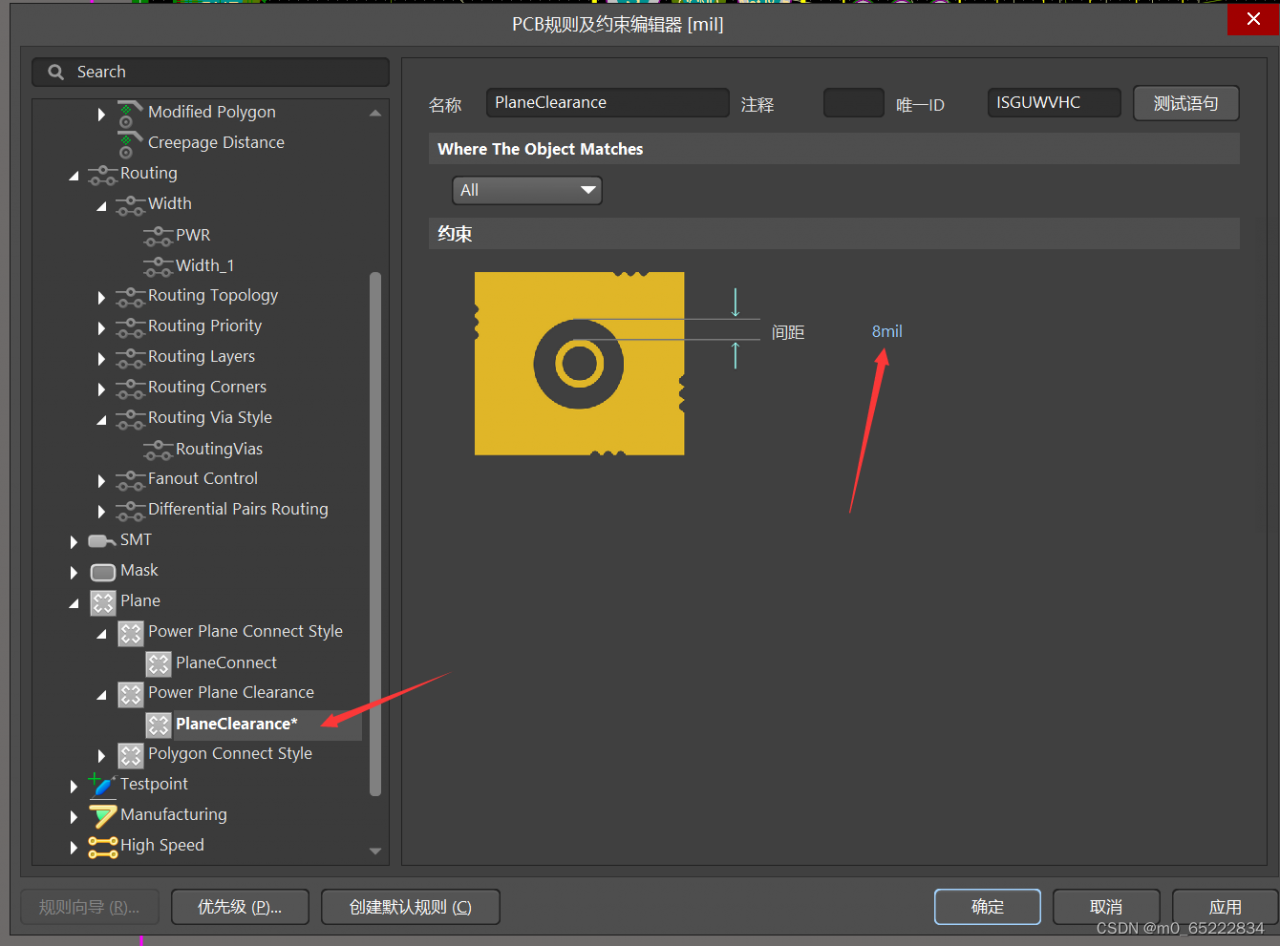The image size is (1280, 946).
Task: Collapse the Routing Via Style node
Action: [x=102, y=420]
